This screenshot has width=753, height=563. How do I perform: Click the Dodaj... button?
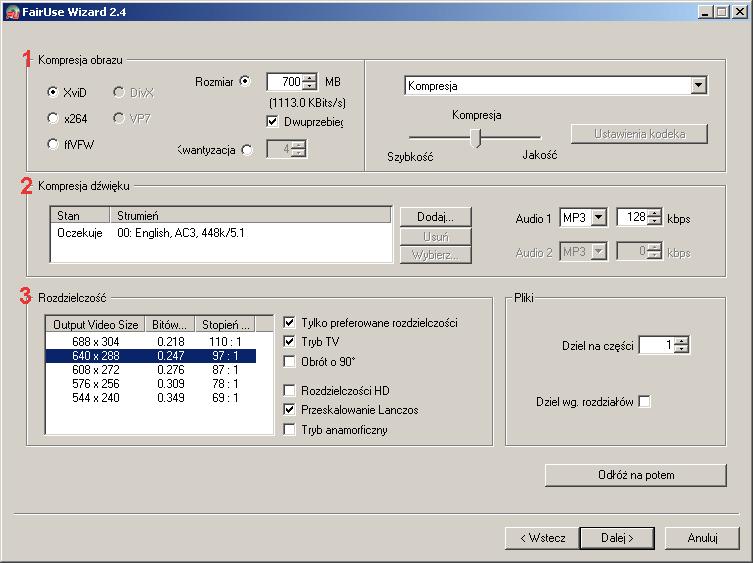436,217
